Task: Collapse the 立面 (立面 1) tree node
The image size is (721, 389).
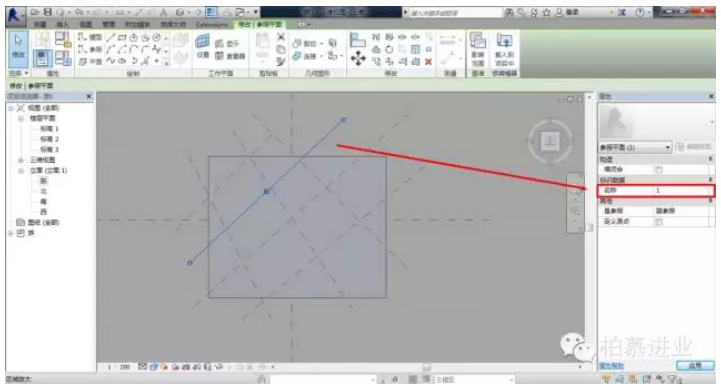Action: tap(21, 171)
